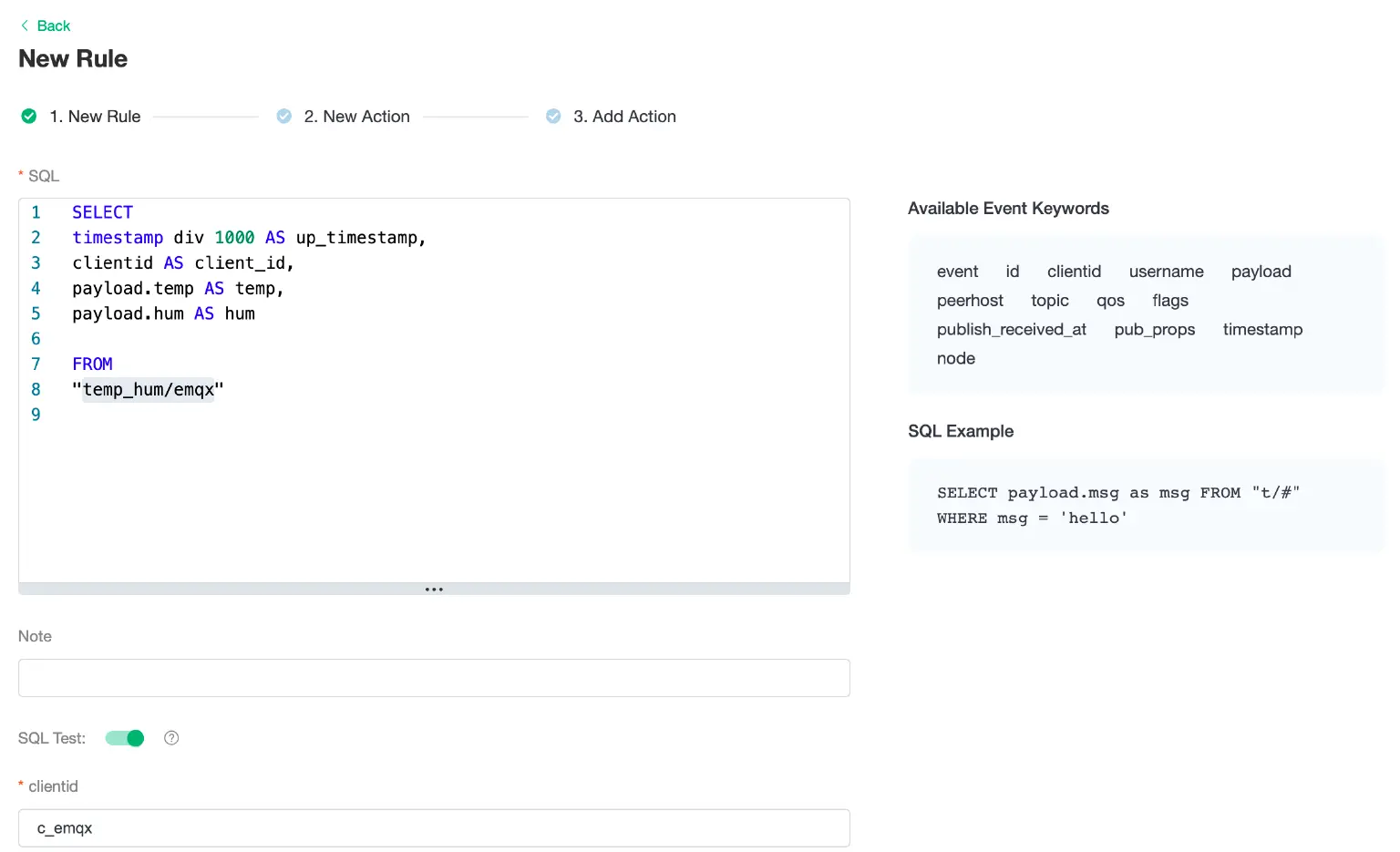Grab the SQL editor resize handle dots
Screen dimensions: 1400x852
(x=434, y=590)
